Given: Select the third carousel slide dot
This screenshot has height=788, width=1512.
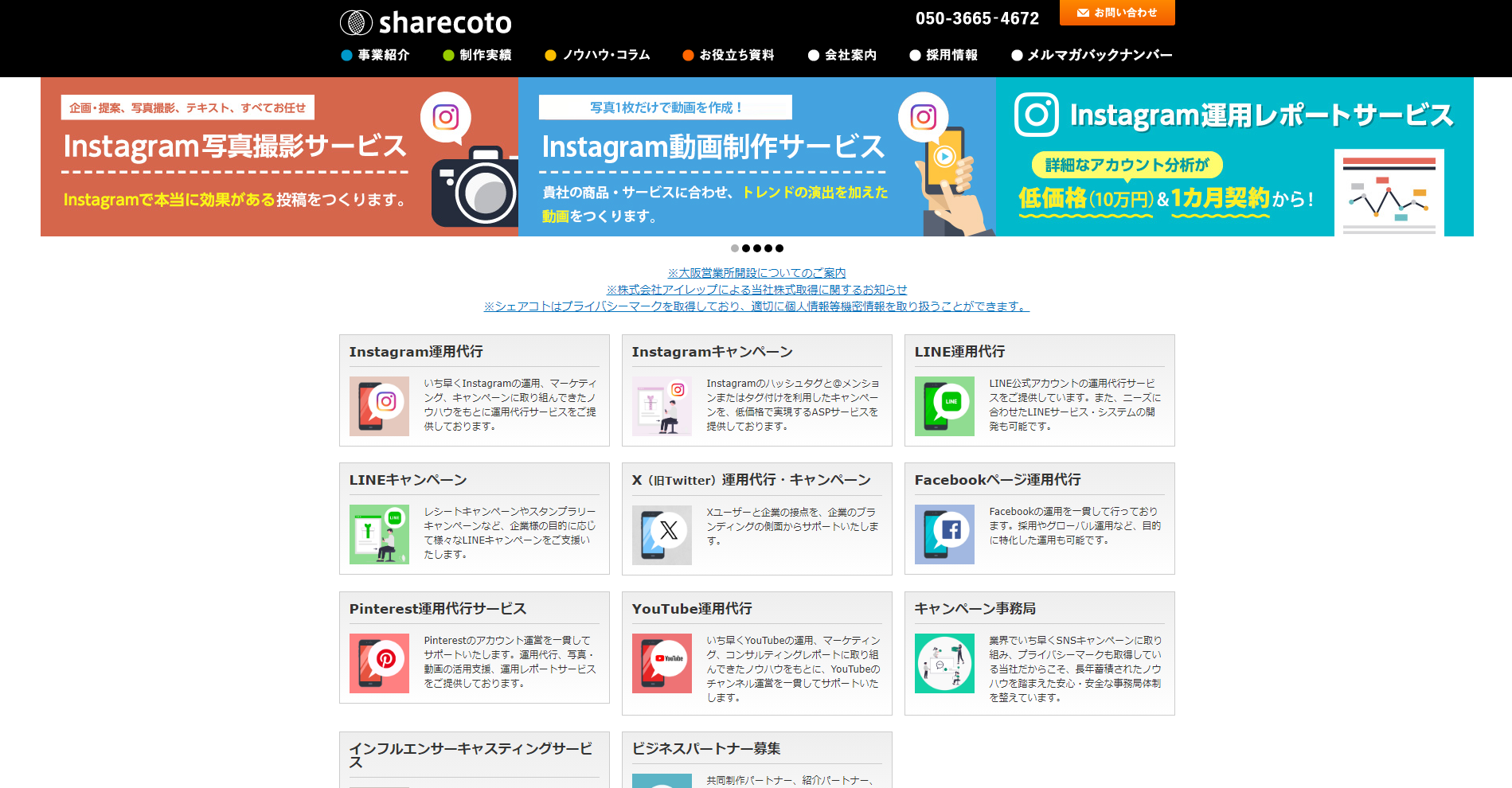Looking at the screenshot, I should pos(757,248).
